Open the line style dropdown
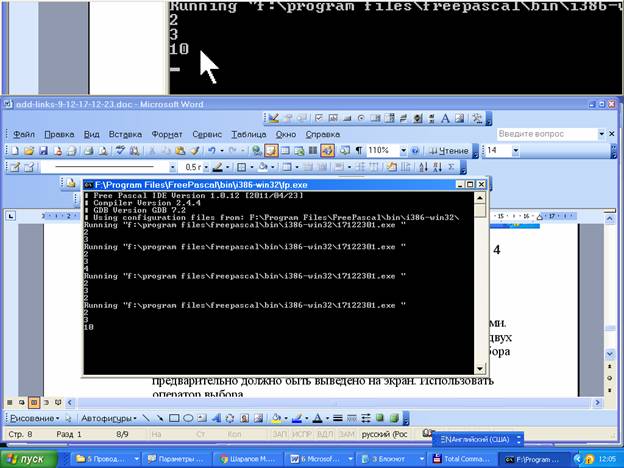This screenshot has height=468, width=624. [172, 167]
